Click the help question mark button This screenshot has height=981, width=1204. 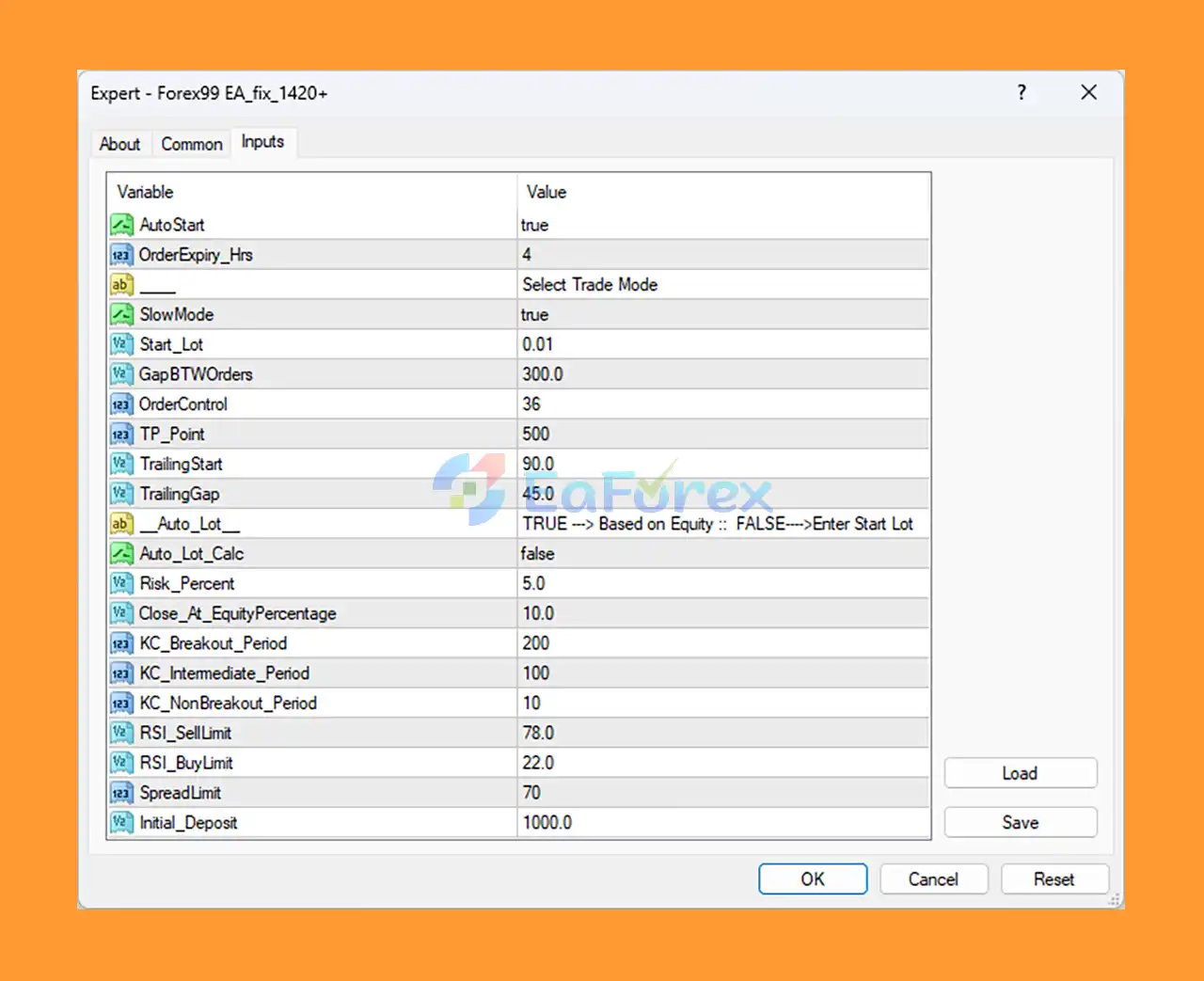pos(1022,92)
